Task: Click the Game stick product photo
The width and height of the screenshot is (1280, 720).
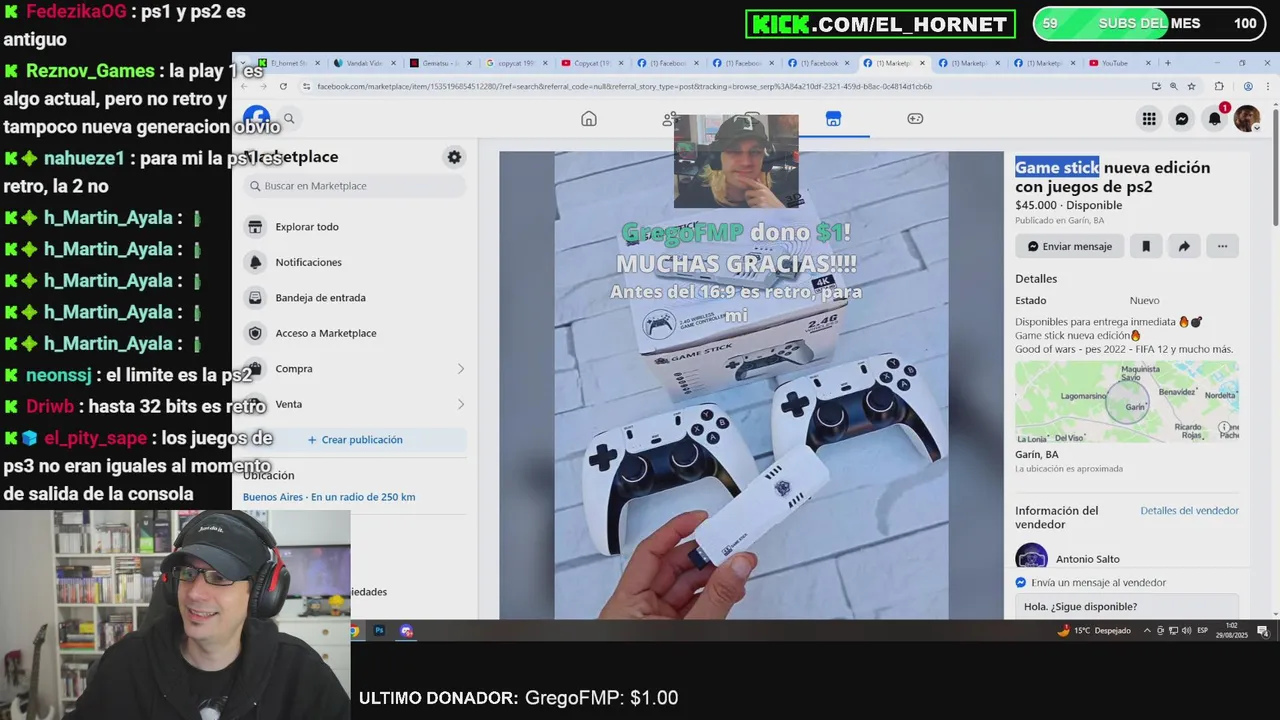Action: pyautogui.click(x=751, y=385)
